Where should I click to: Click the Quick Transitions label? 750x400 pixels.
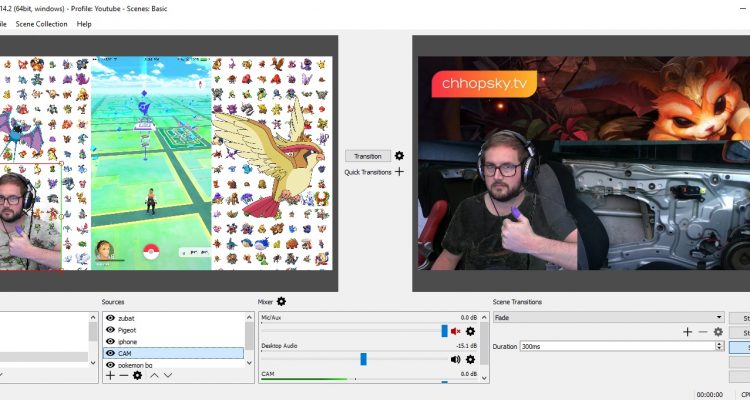click(x=368, y=172)
